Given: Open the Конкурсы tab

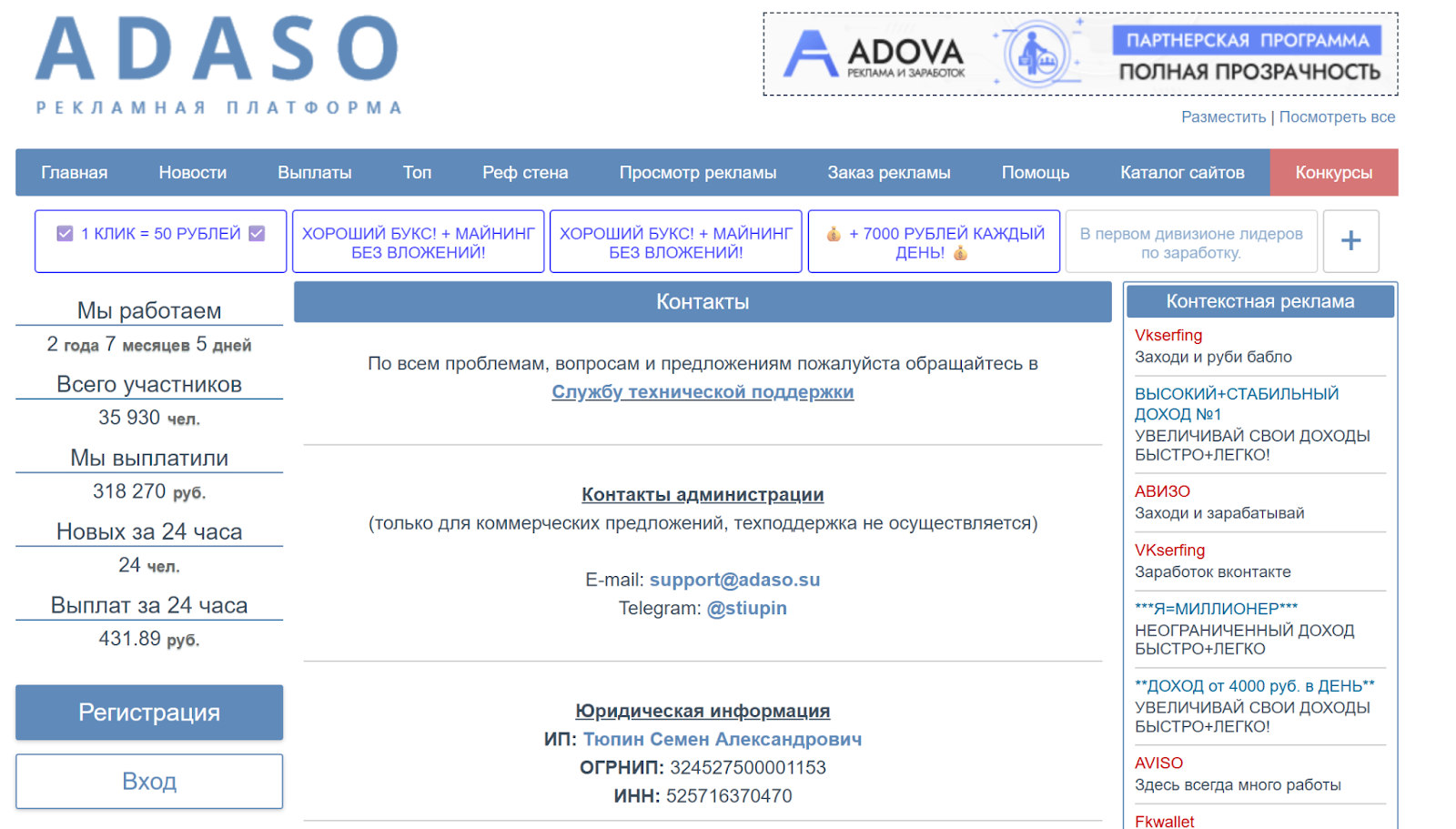Looking at the screenshot, I should coord(1334,173).
